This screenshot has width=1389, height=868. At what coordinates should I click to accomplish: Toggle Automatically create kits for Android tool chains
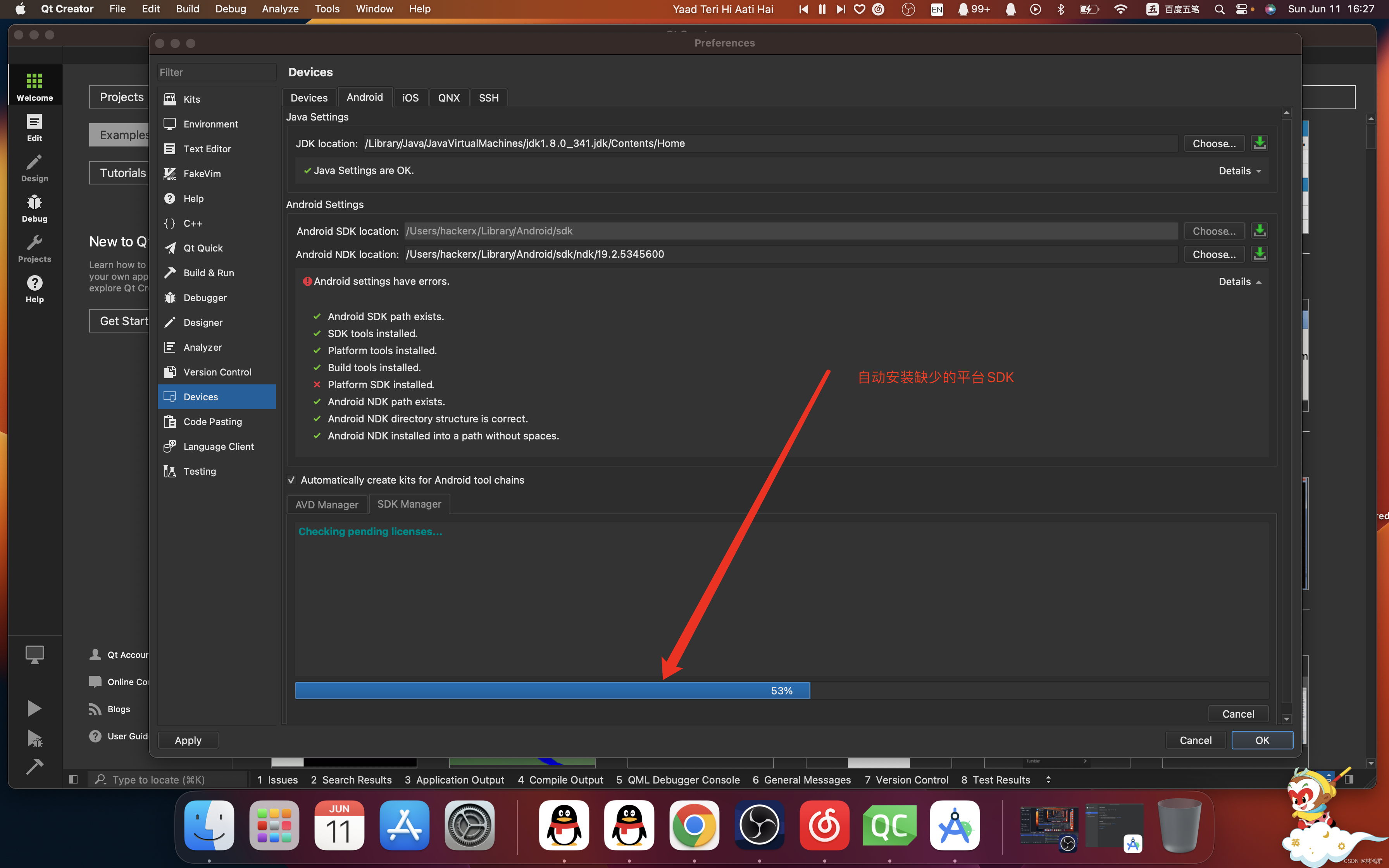(x=291, y=480)
